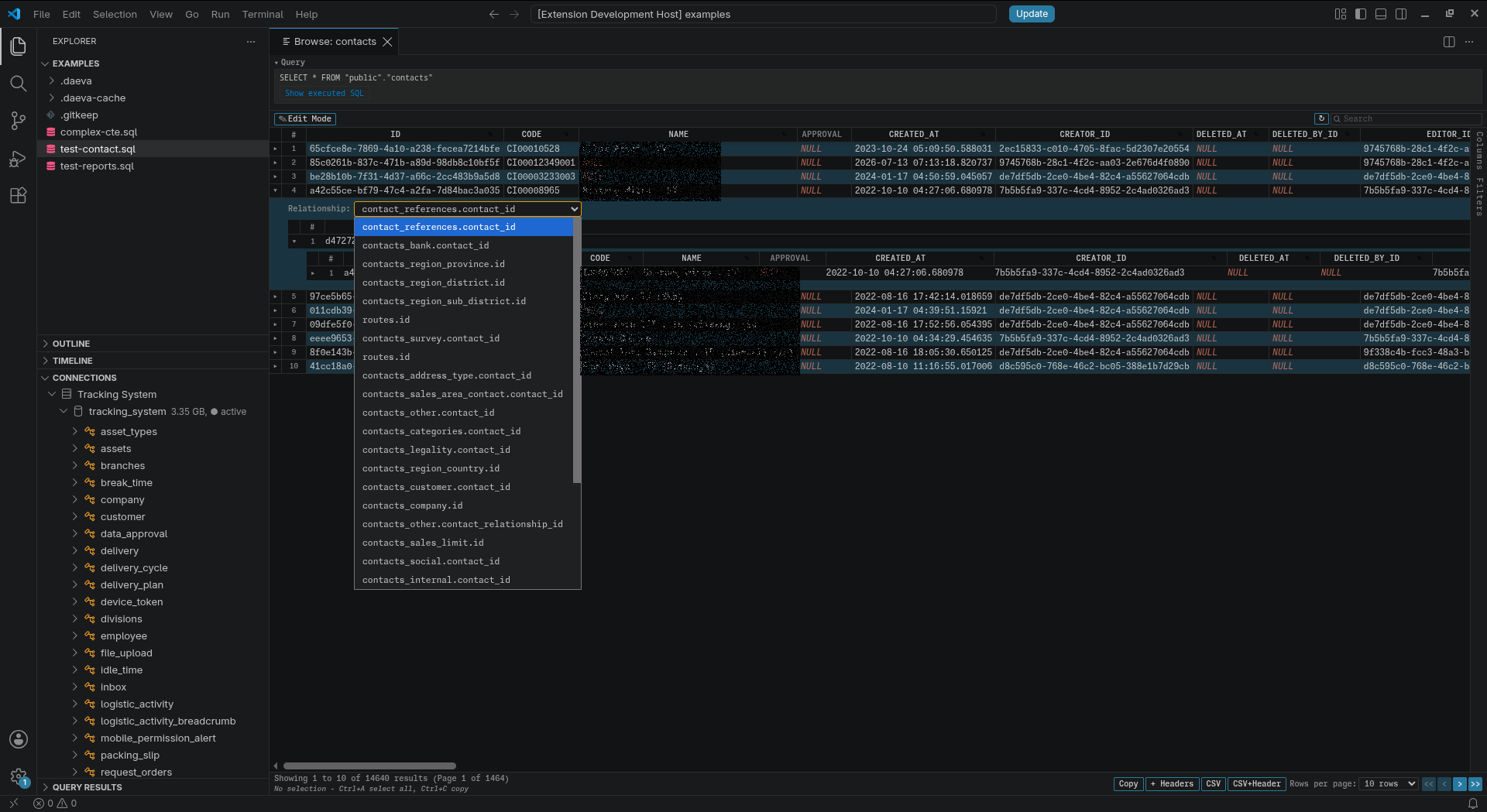
Task: Toggle the bottom panel layout icon
Action: coord(1381,14)
